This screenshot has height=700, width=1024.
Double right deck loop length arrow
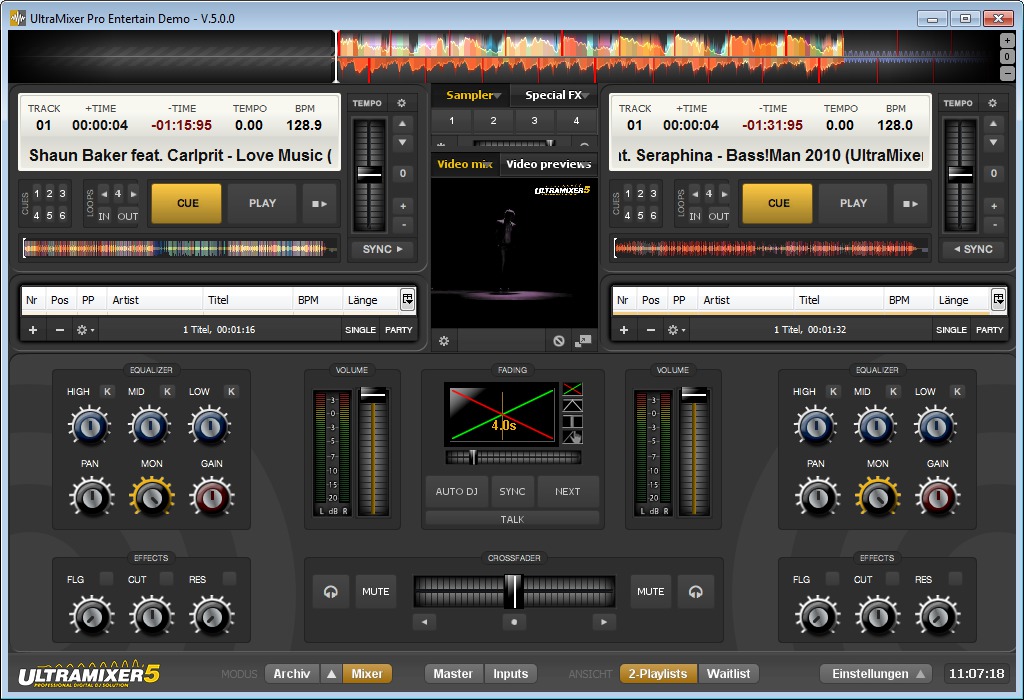[x=724, y=194]
